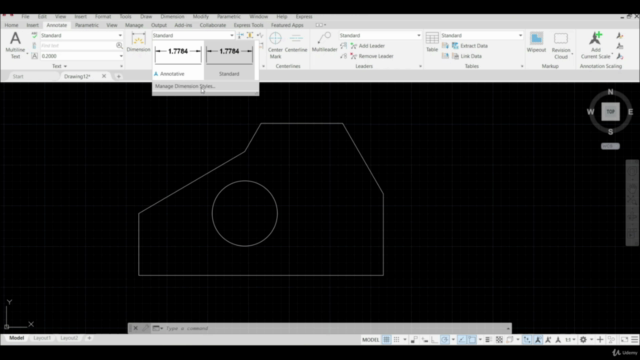
Task: Select the Centerline tool
Action: 296,42
